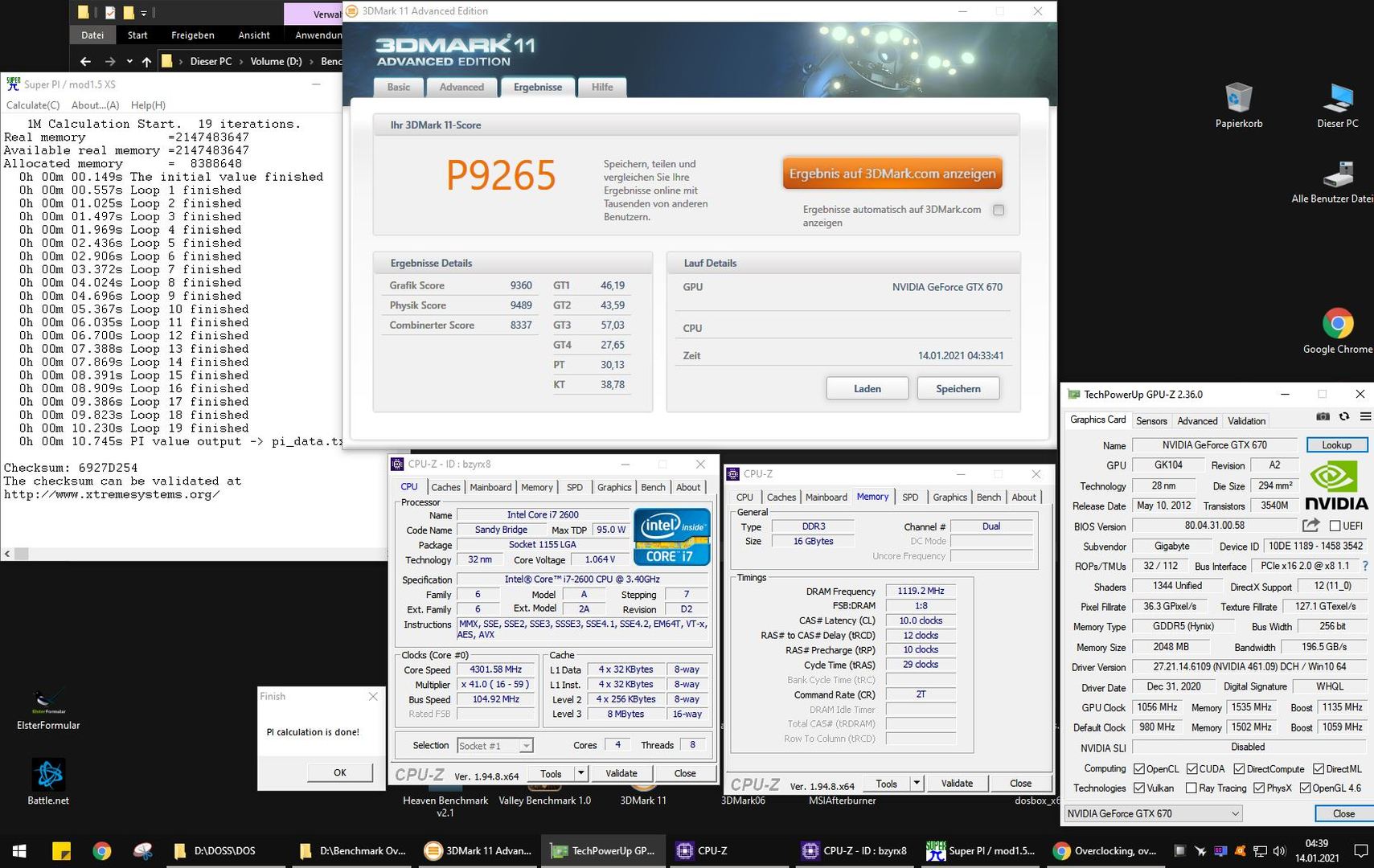Click the Speichern button in 3DMark
Image resolution: width=1374 pixels, height=868 pixels.
point(958,388)
